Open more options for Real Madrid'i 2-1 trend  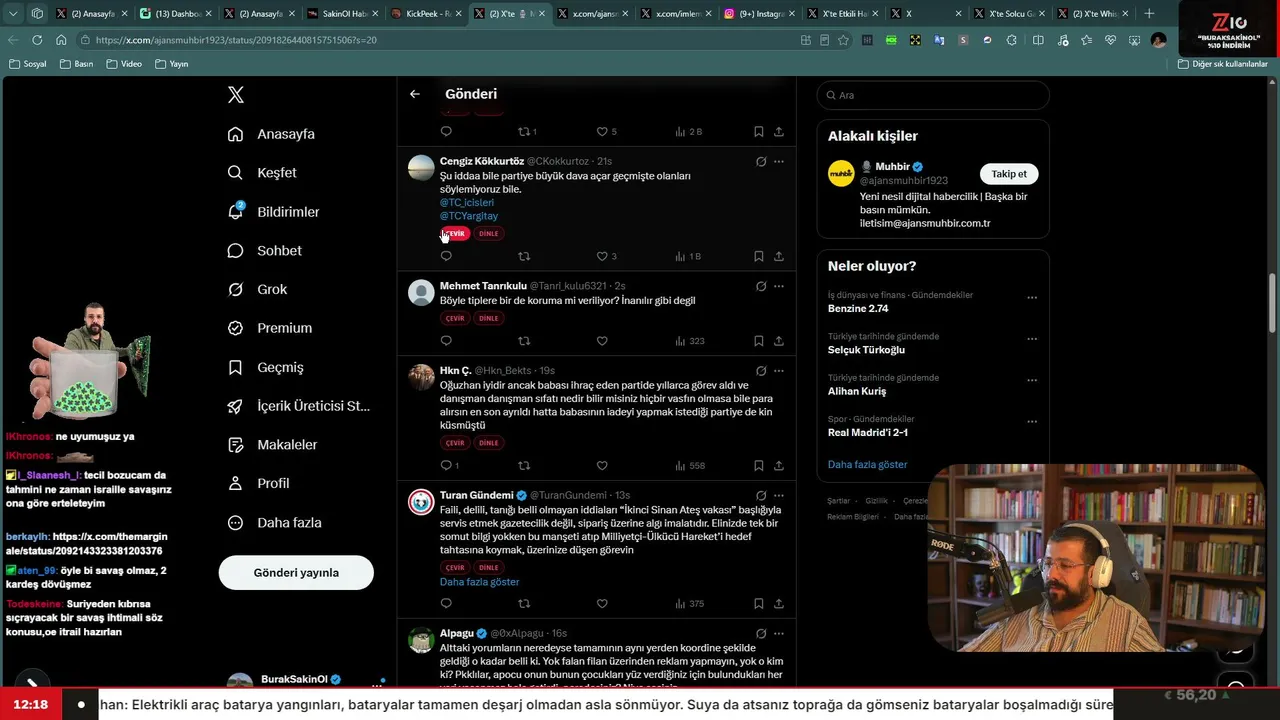click(1032, 422)
